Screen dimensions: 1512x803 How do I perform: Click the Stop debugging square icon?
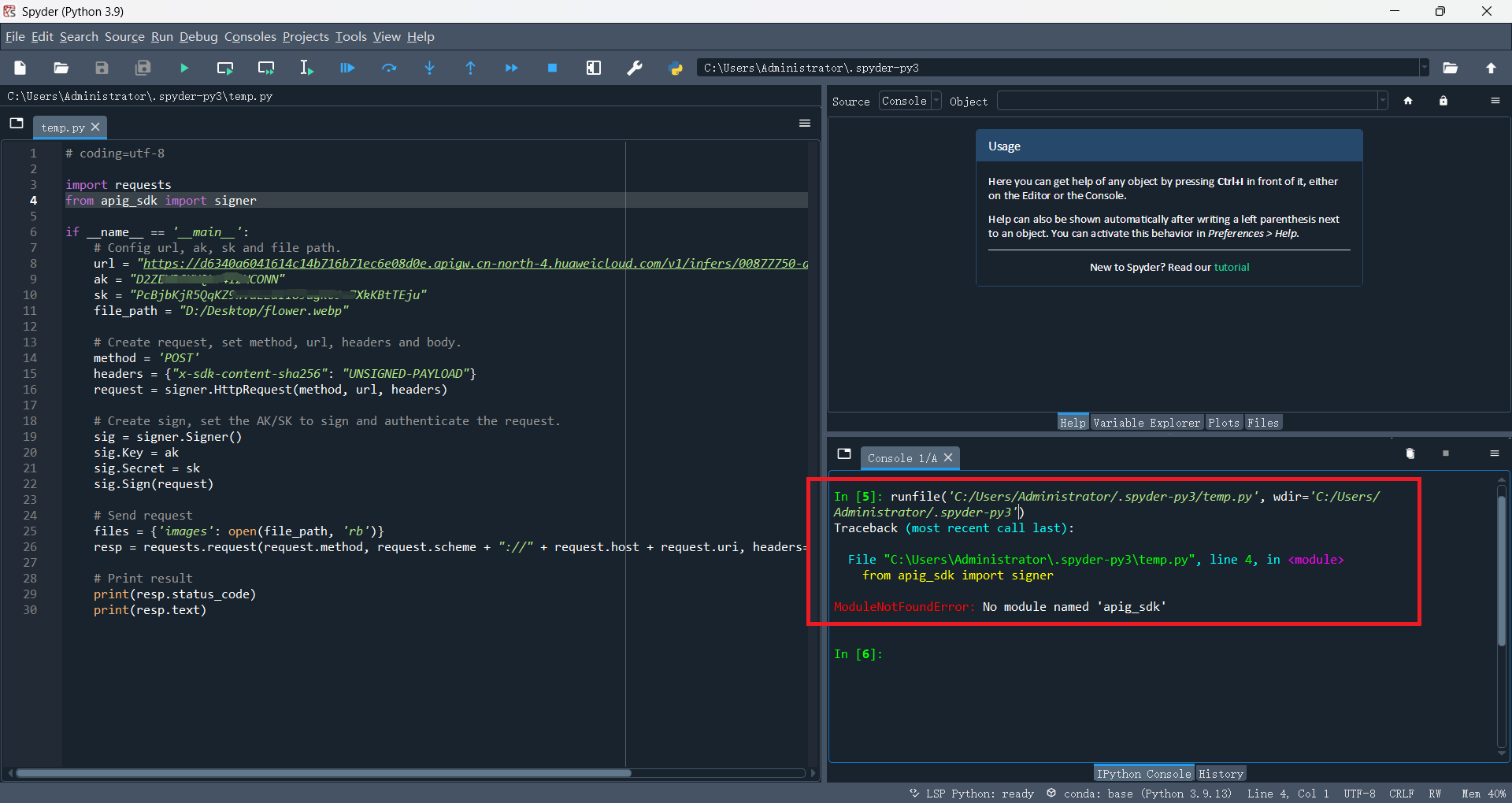click(x=552, y=68)
